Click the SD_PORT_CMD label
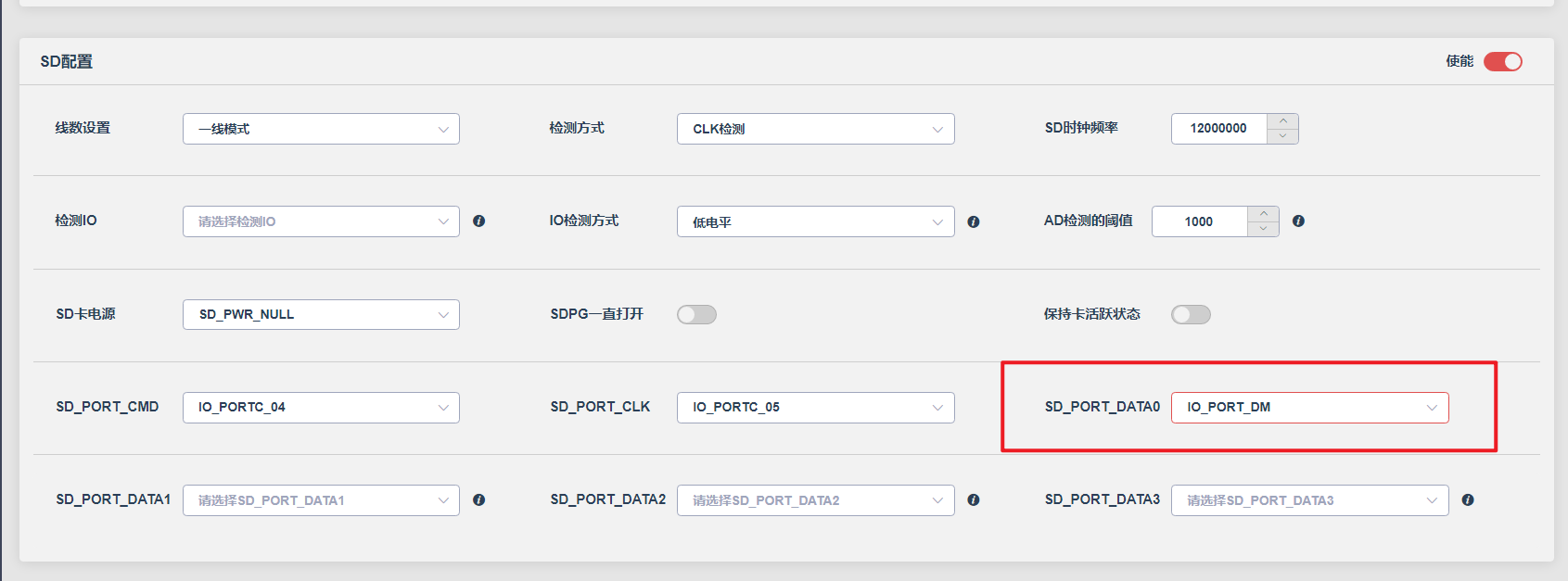The image size is (1568, 581). [x=108, y=407]
